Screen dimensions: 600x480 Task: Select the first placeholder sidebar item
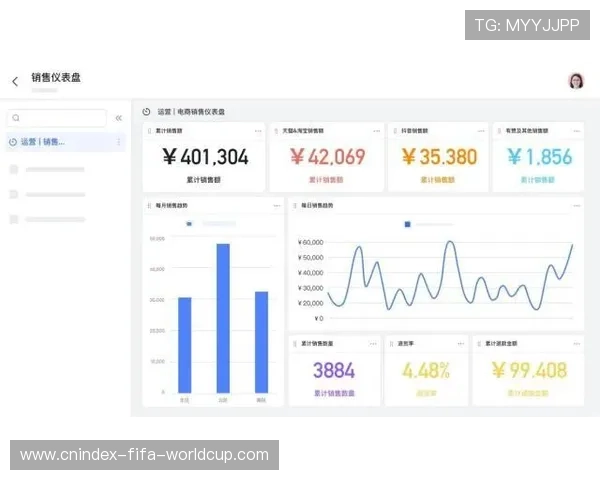[48, 169]
